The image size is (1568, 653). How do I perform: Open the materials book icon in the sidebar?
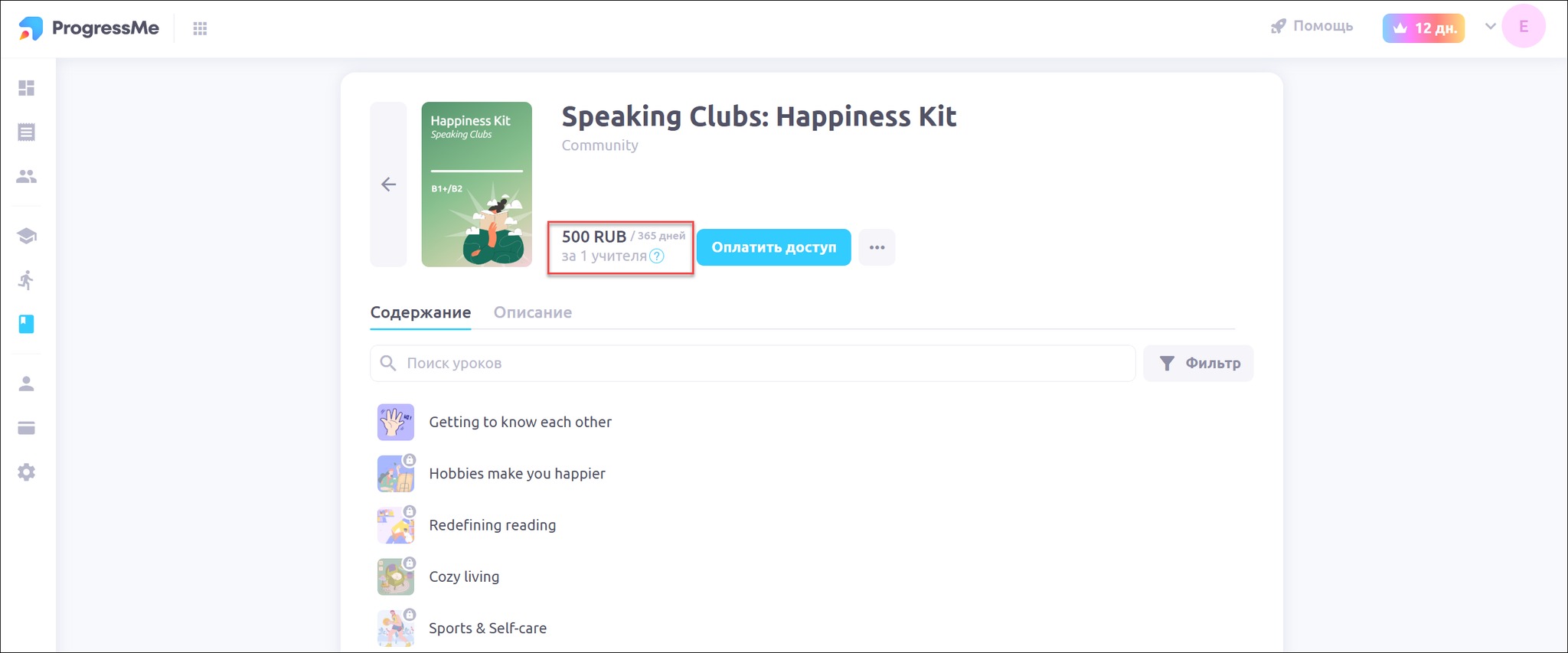[27, 324]
